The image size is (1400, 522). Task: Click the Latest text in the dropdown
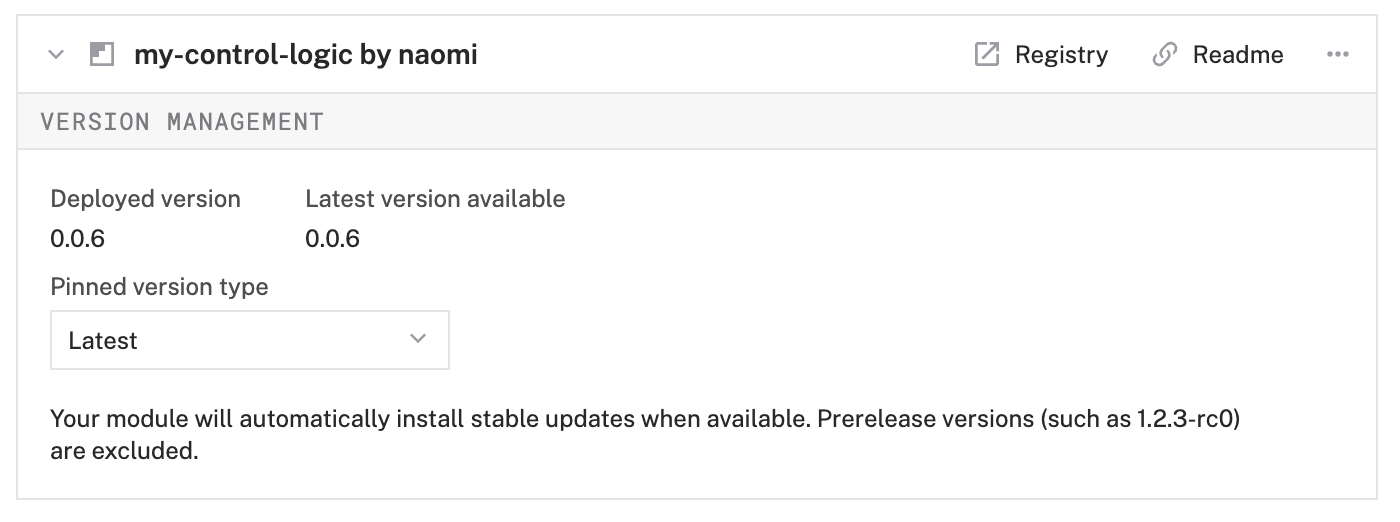pos(103,341)
